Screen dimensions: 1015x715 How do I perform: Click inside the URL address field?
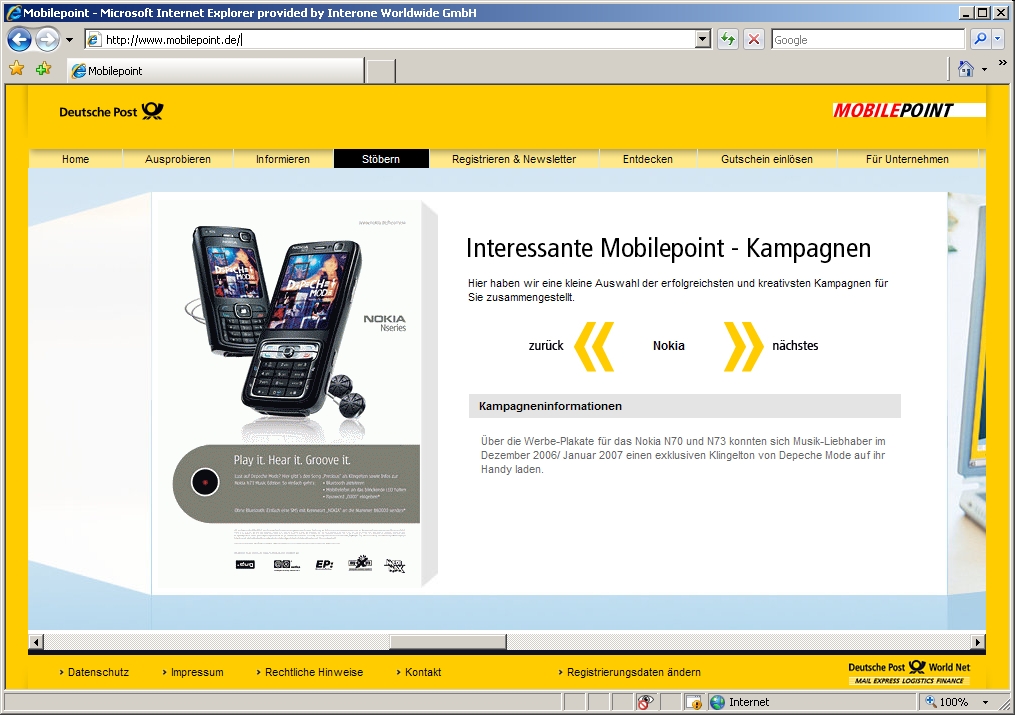coord(400,39)
